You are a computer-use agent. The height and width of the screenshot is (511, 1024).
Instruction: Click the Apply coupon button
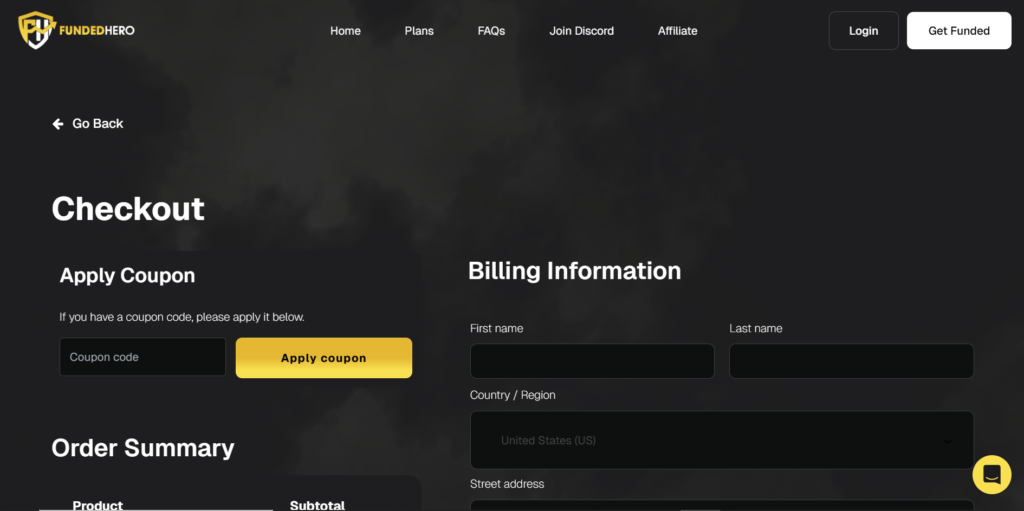tap(324, 357)
